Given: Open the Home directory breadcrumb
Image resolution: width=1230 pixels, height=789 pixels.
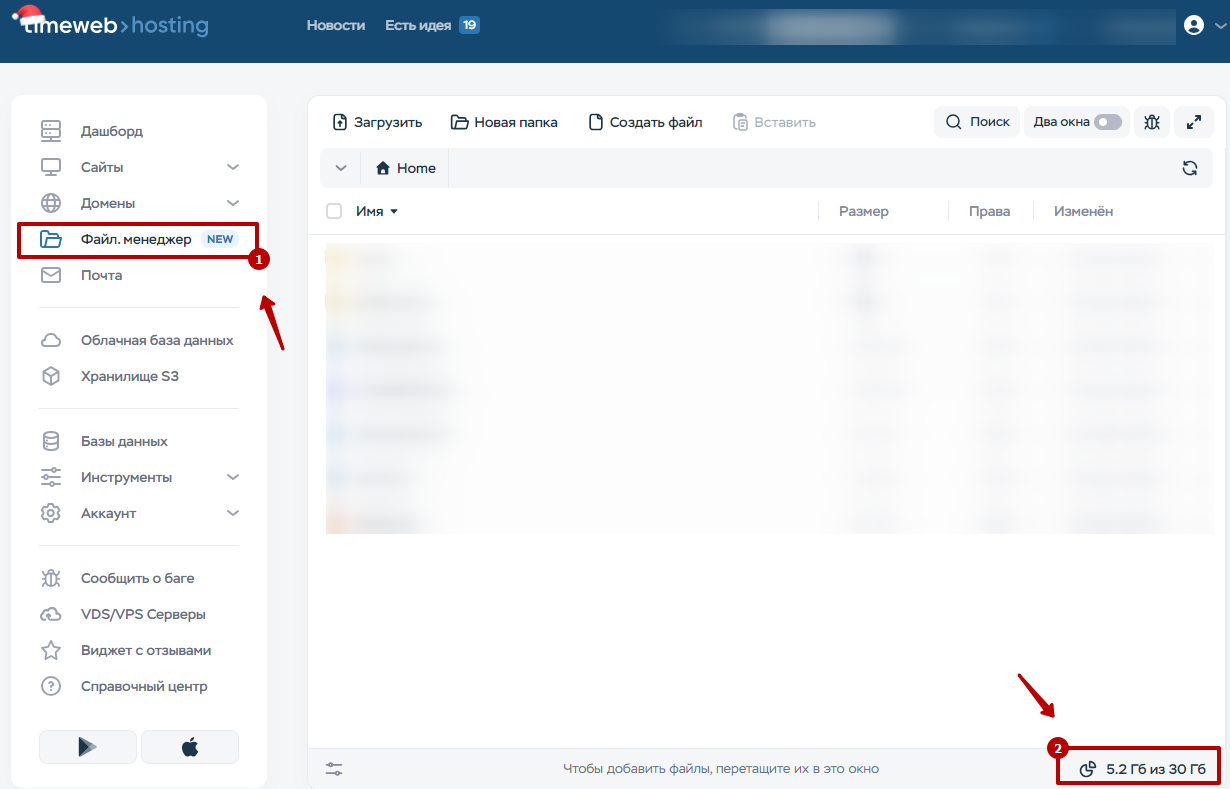Looking at the screenshot, I should pyautogui.click(x=406, y=168).
